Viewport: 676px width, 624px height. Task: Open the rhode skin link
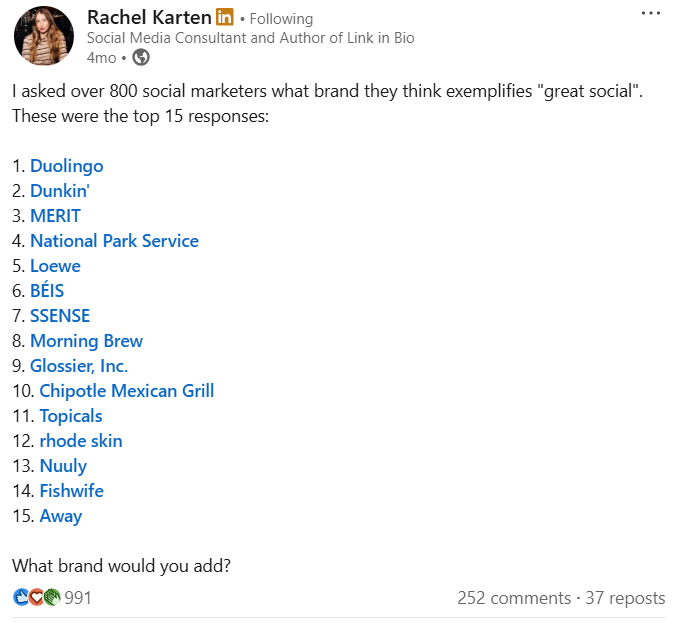click(x=81, y=441)
